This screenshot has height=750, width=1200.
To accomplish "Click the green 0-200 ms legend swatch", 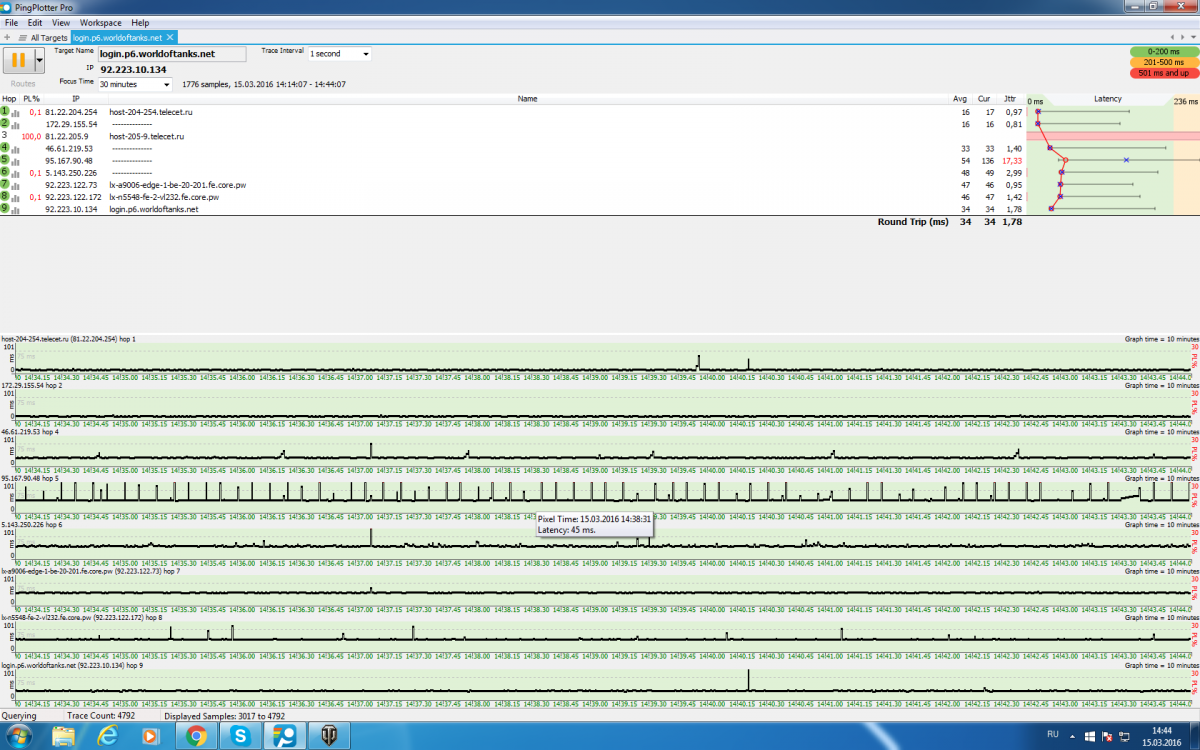I will (1164, 51).
